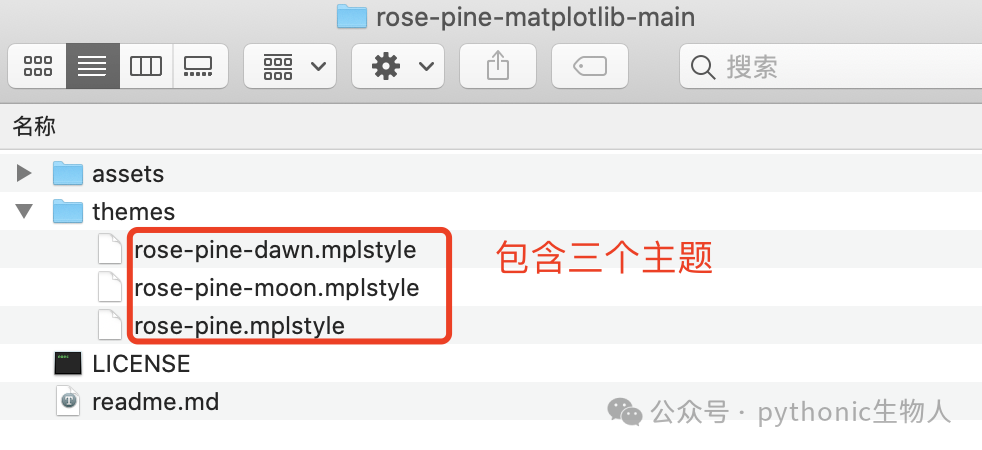The width and height of the screenshot is (982, 450).
Task: Click the readme.md file icon
Action: coord(68,401)
